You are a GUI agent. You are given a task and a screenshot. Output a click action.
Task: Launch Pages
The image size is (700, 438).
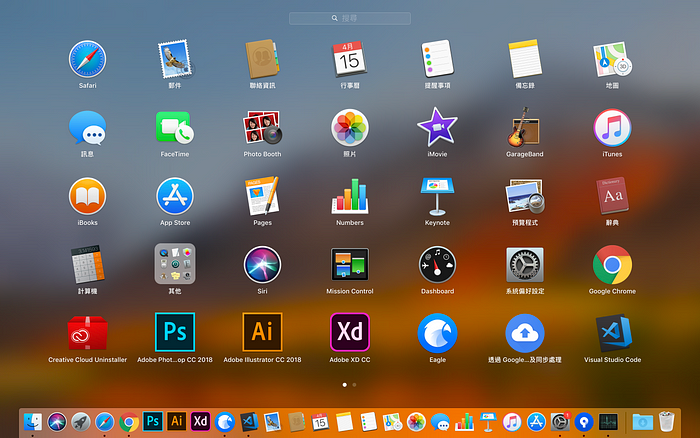262,196
